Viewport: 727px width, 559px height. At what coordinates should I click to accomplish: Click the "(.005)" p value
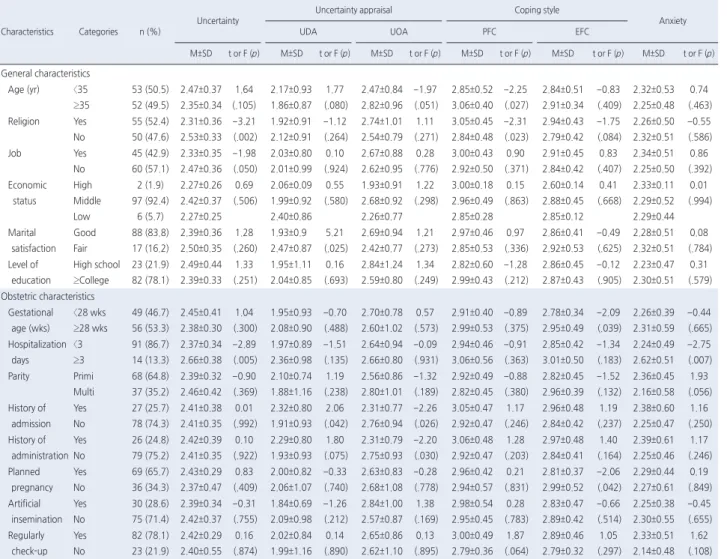tap(244, 360)
